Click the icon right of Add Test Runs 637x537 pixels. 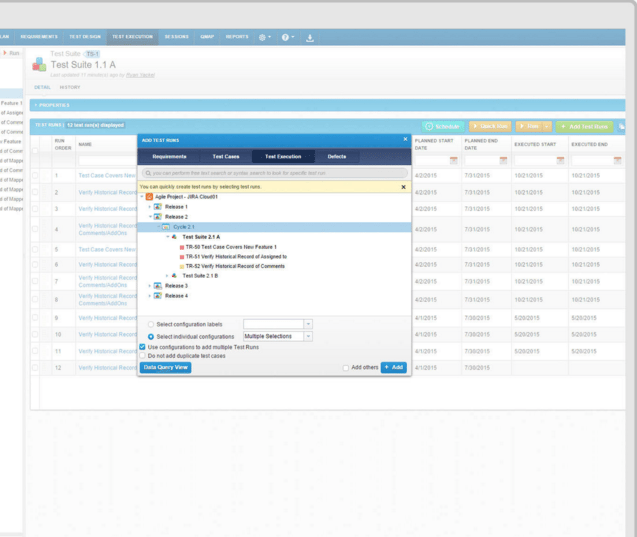(x=622, y=127)
